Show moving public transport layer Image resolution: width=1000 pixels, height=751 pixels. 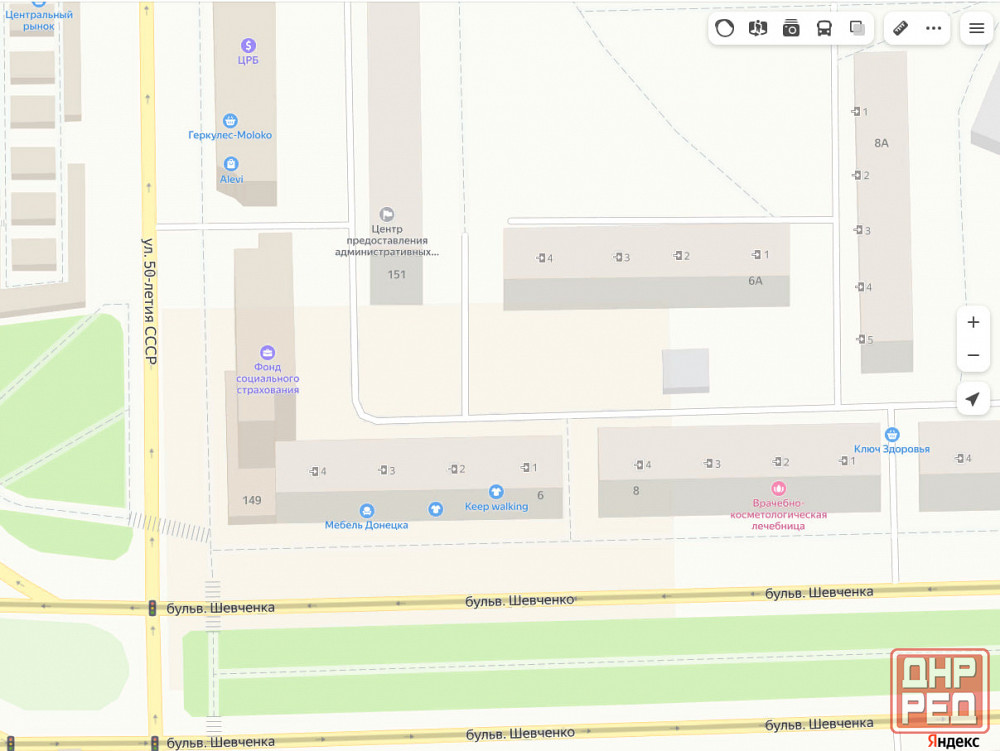point(824,28)
